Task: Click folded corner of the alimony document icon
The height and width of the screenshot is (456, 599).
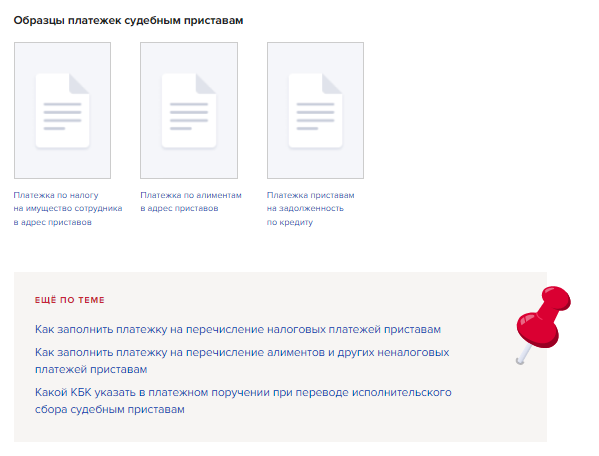Action: pos(206,83)
